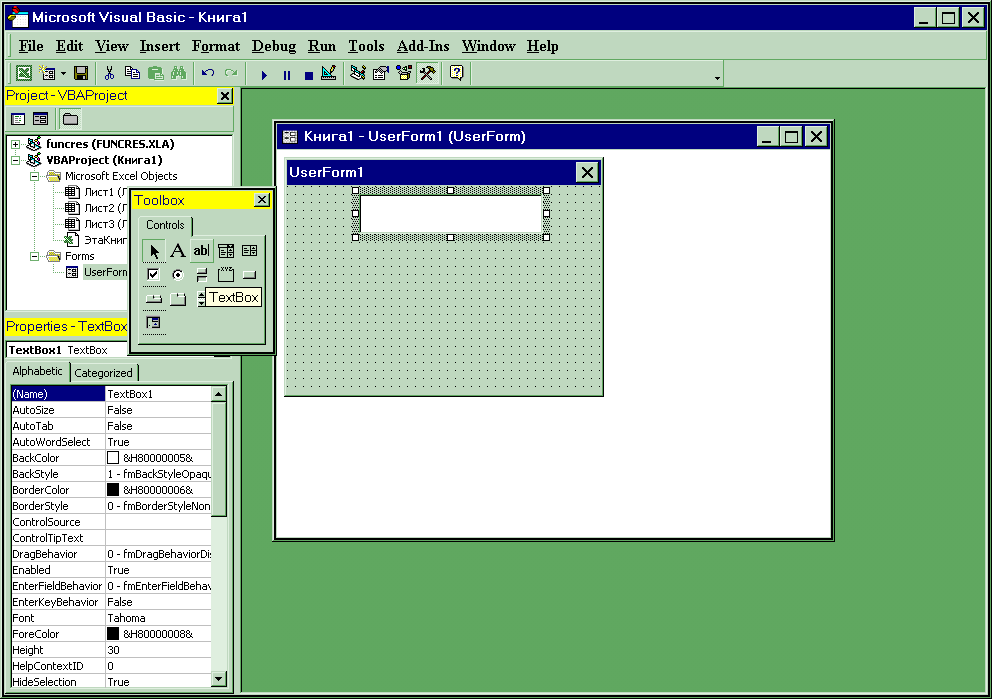
Task: Select the ListBox tool in the Toolbox
Action: click(250, 251)
